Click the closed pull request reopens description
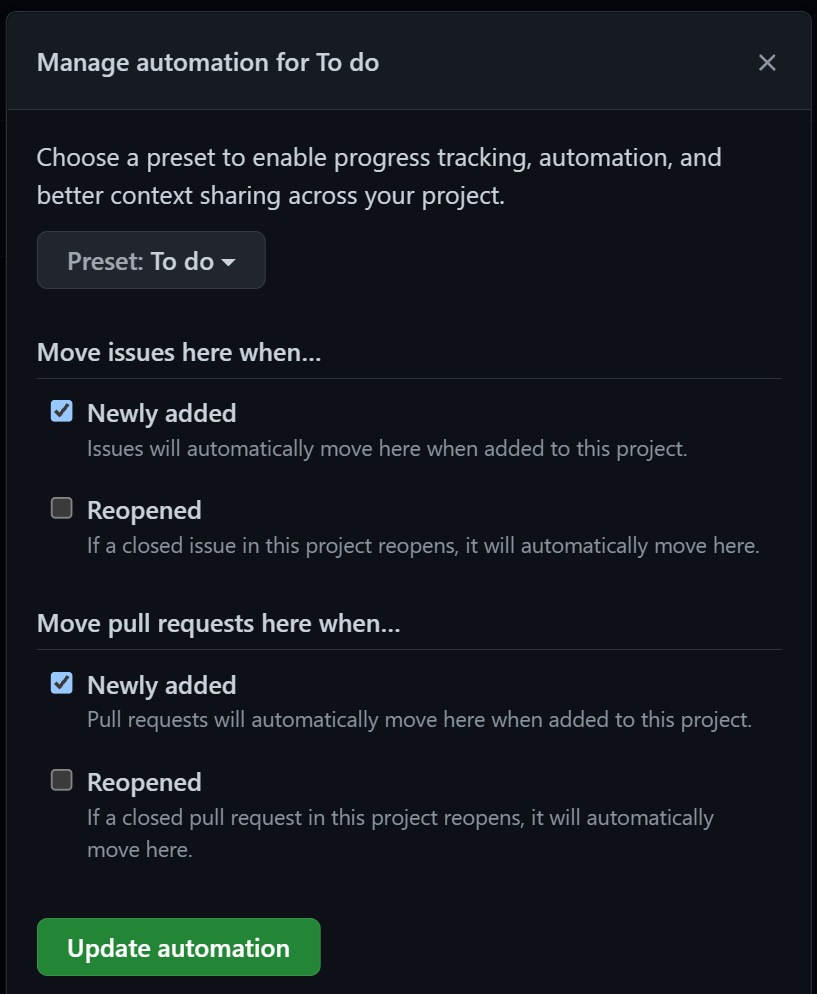817x994 pixels. [x=400, y=818]
